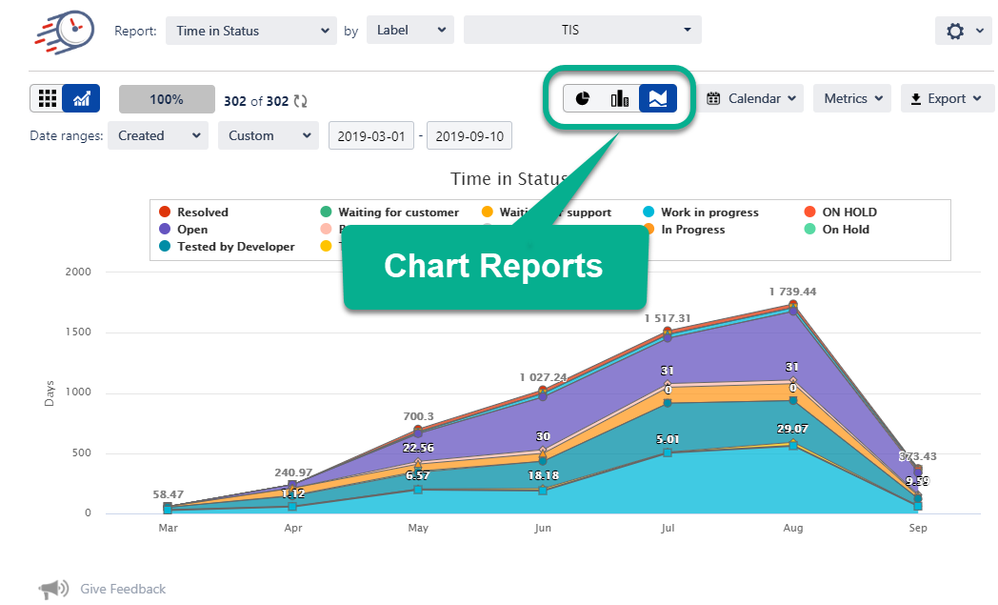Toggle Open series in legend
998x605 pixels.
[183, 229]
